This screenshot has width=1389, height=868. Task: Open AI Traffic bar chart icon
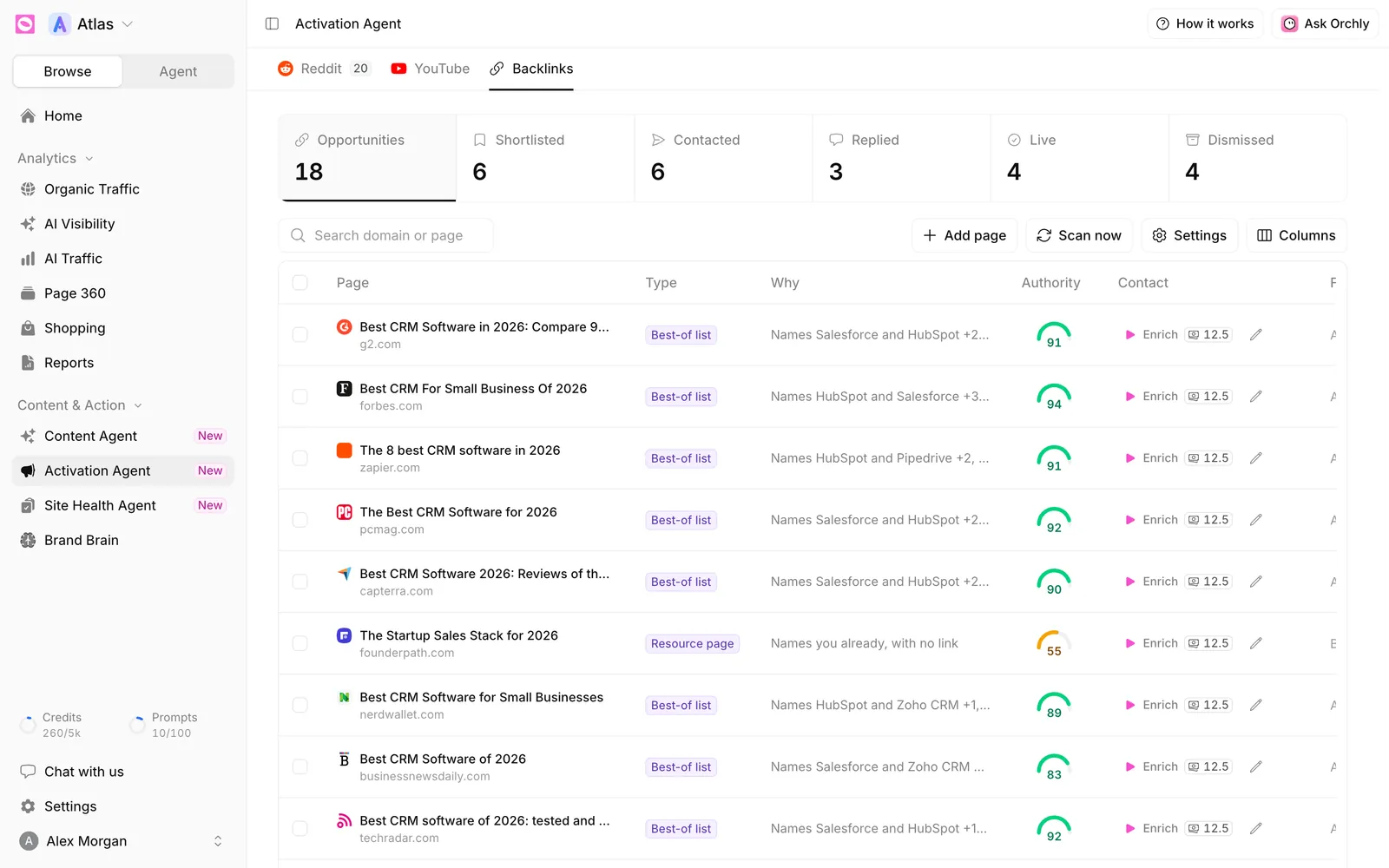click(x=28, y=259)
